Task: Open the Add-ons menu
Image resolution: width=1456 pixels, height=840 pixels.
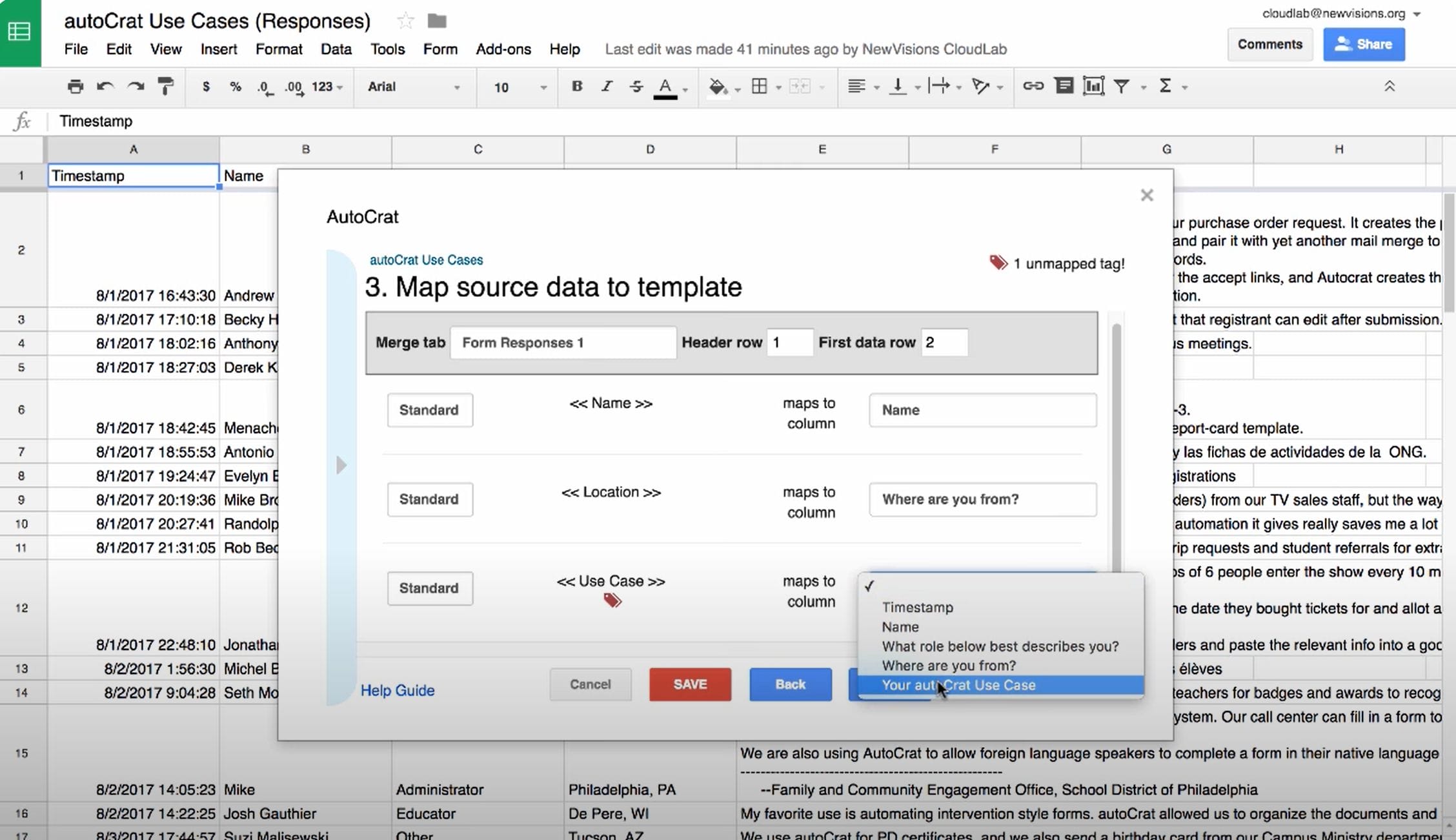Action: coord(503,49)
